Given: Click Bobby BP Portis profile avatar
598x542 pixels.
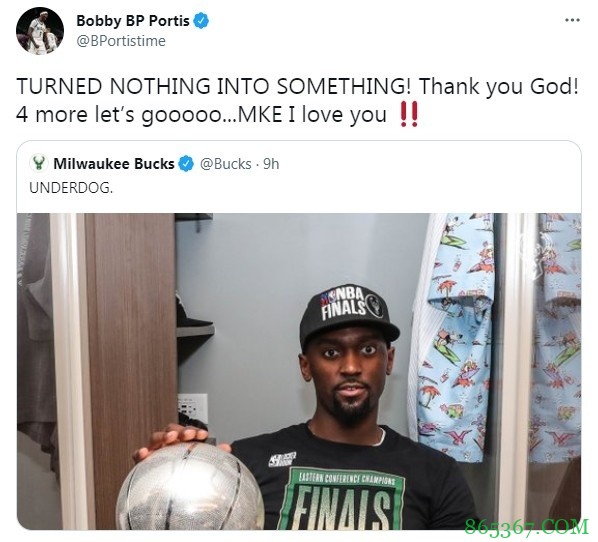Looking at the screenshot, I should pyautogui.click(x=40, y=31).
